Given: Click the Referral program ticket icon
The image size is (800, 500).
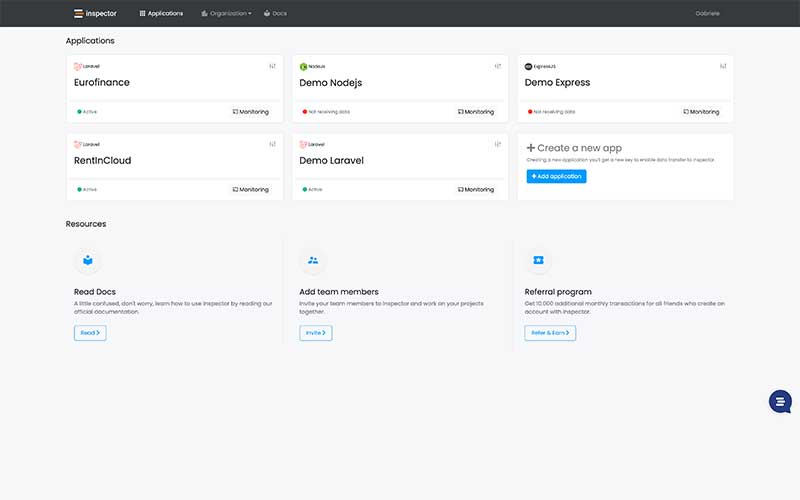Looking at the screenshot, I should [x=538, y=260].
